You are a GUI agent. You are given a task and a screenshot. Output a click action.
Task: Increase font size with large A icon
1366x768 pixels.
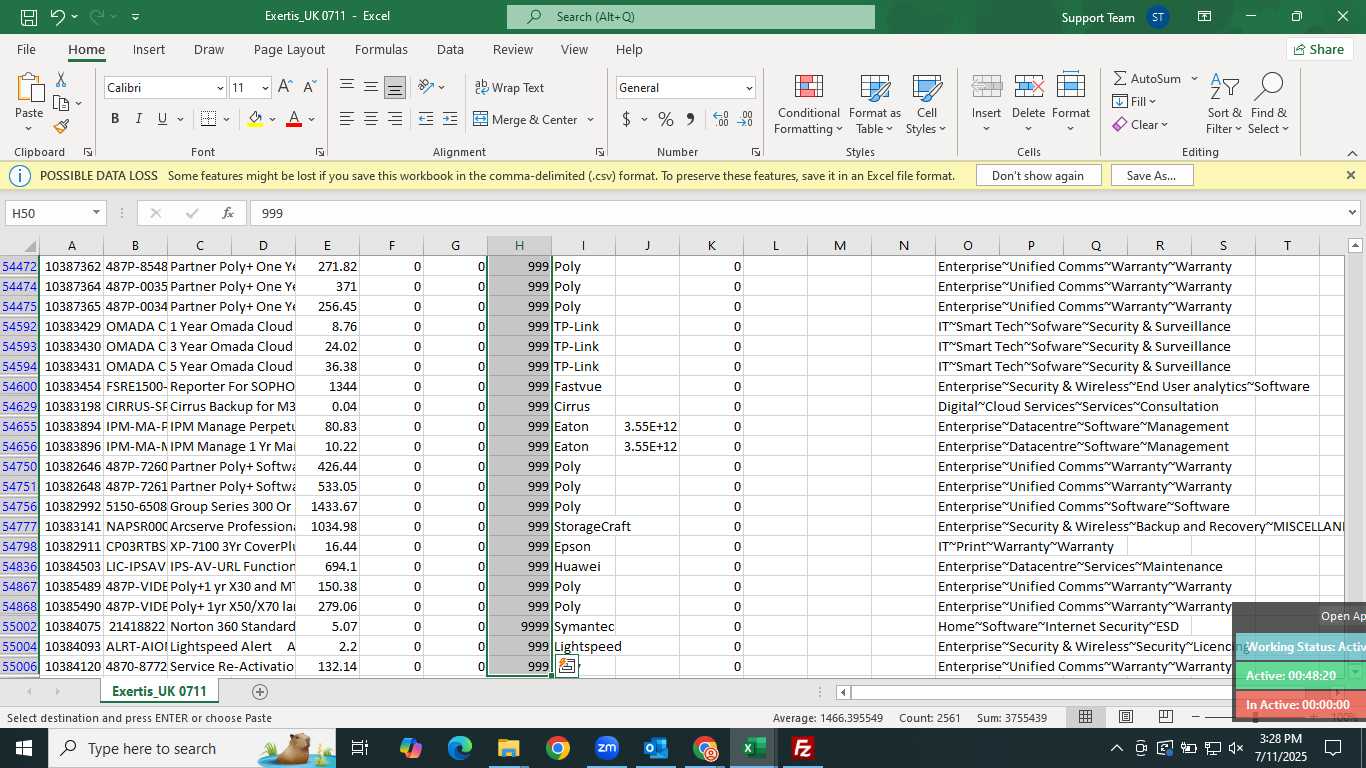click(286, 87)
